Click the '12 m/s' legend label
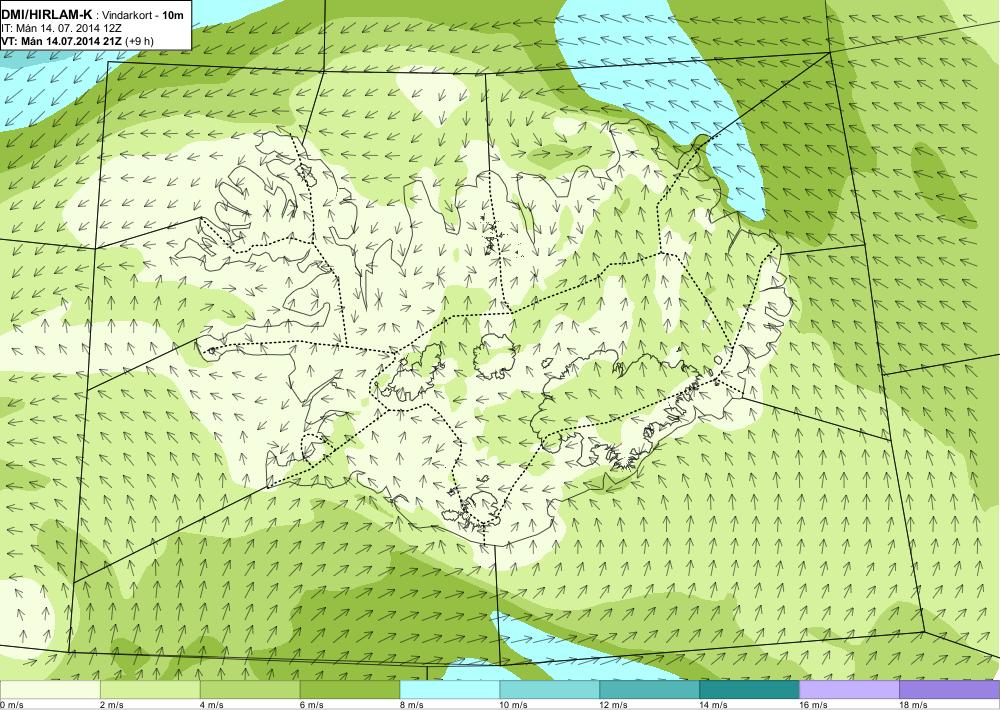 pos(614,705)
